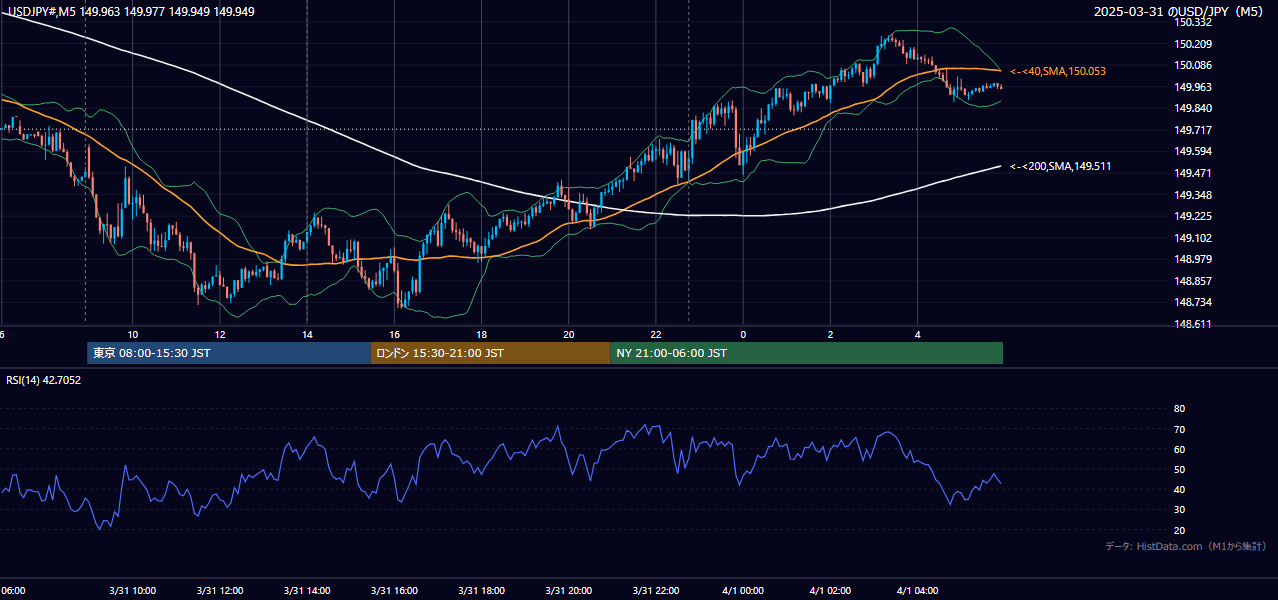
Task: Click price axis value 150.209
Action: (1193, 44)
